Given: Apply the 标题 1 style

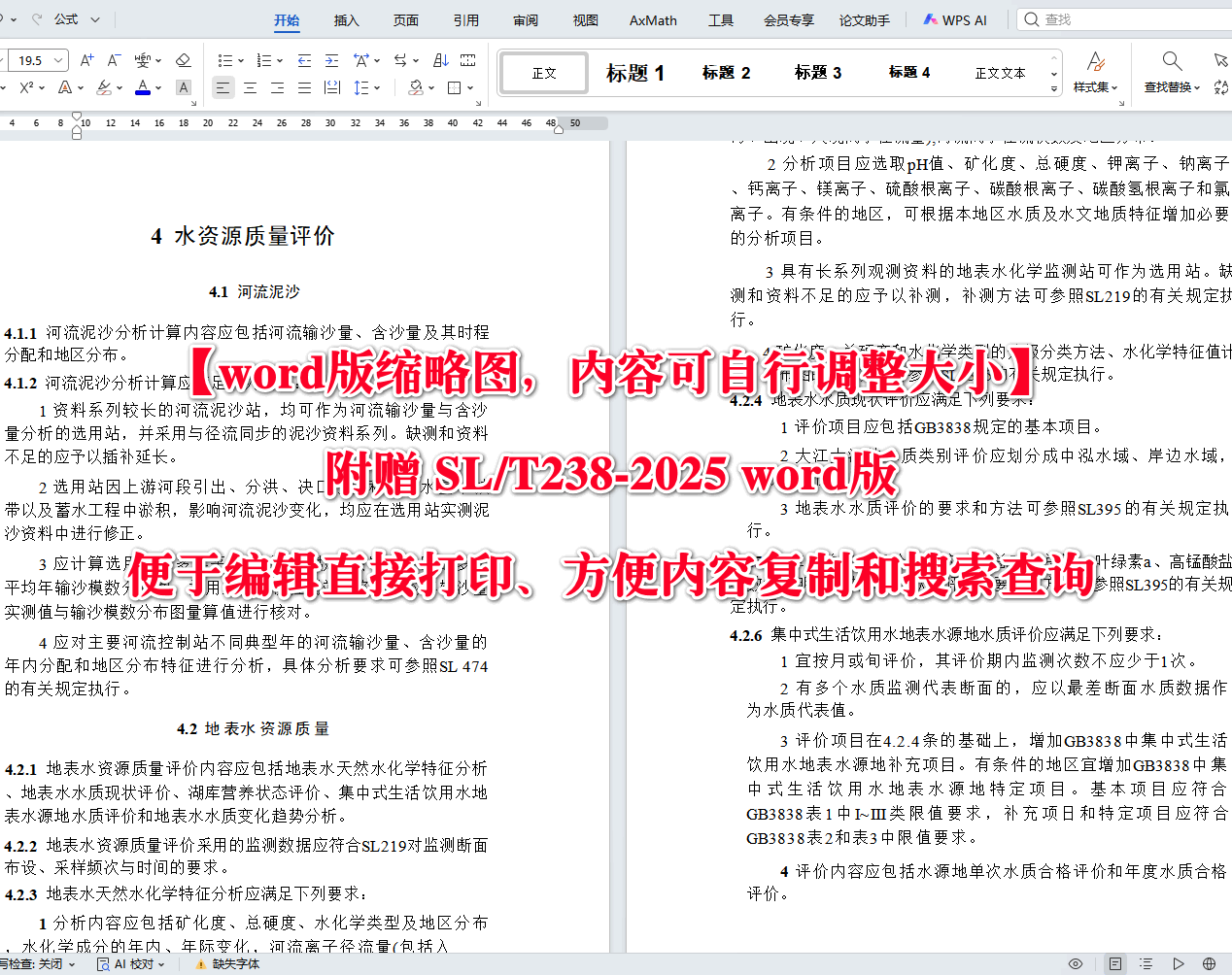Looking at the screenshot, I should 634,72.
